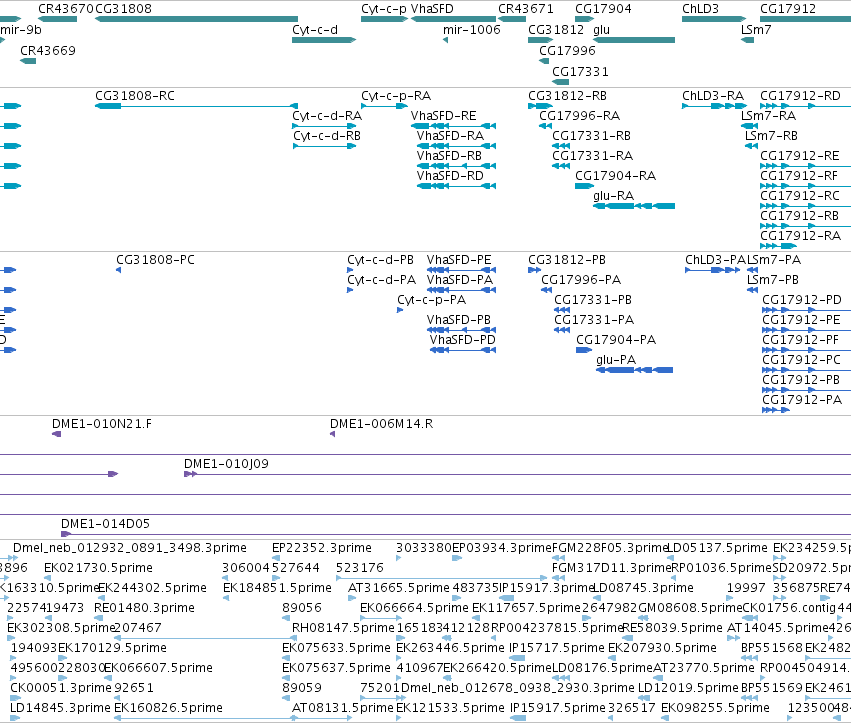Click the Dmel_neb_012932_0891_3498.3prime label
This screenshot has width=851, height=723.
[130, 548]
